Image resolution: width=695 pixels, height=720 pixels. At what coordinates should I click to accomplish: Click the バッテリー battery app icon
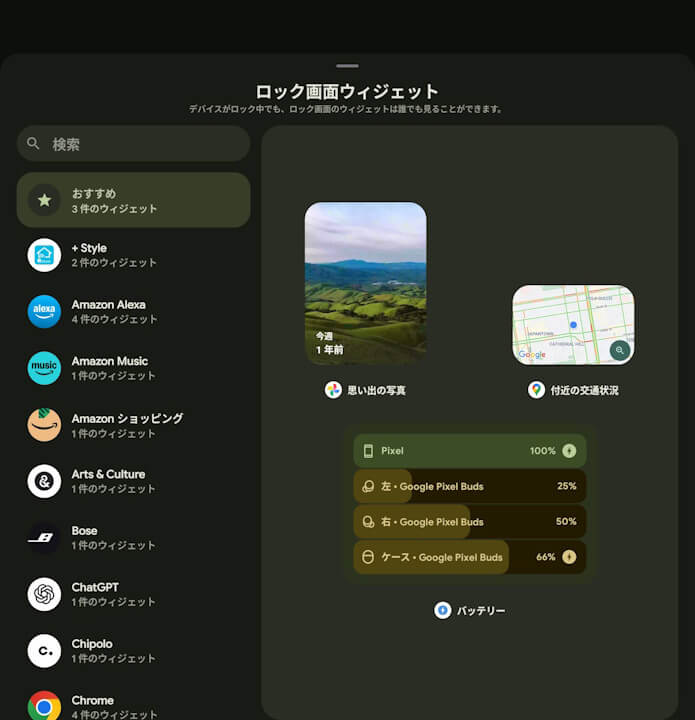443,610
